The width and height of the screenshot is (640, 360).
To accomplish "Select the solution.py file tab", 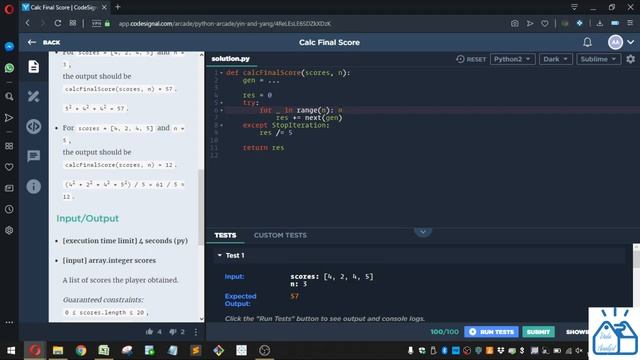I will coord(231,59).
